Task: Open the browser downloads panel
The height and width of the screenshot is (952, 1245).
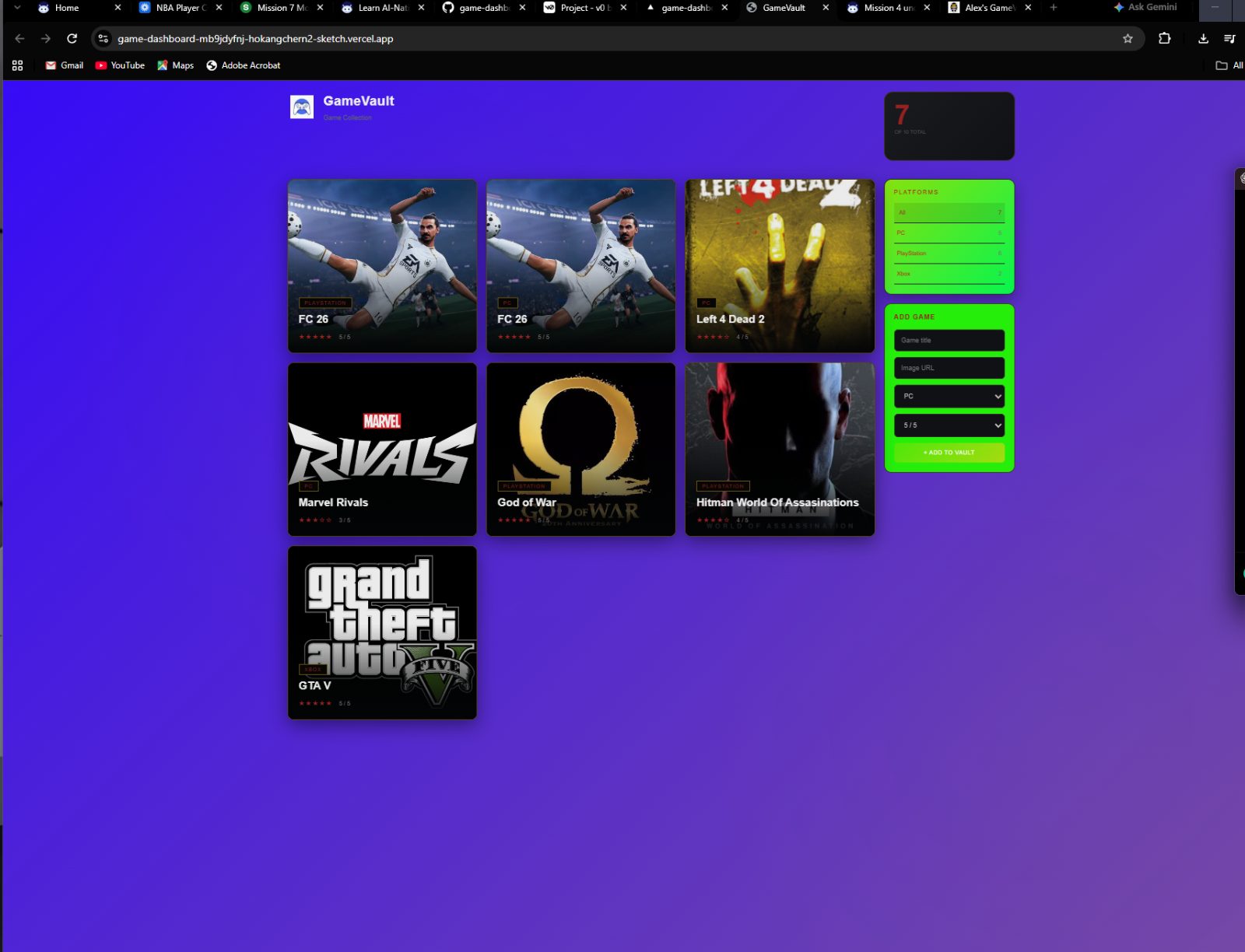Action: coord(1203,38)
